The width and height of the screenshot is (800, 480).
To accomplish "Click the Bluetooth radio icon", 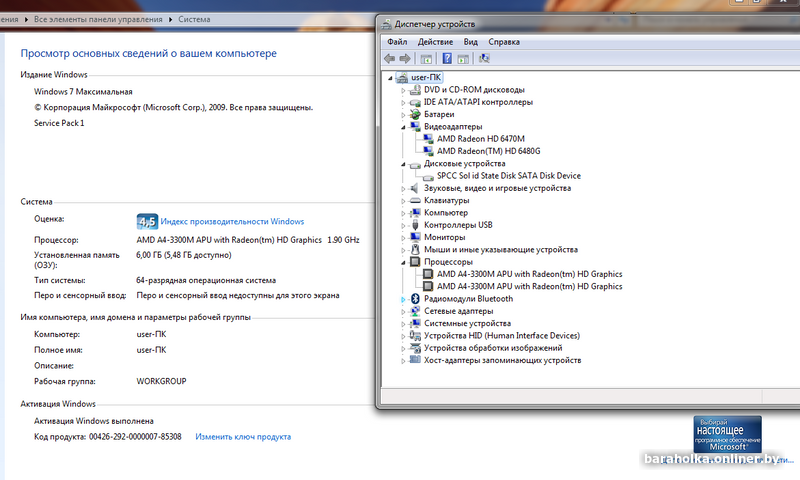I will pos(415,299).
